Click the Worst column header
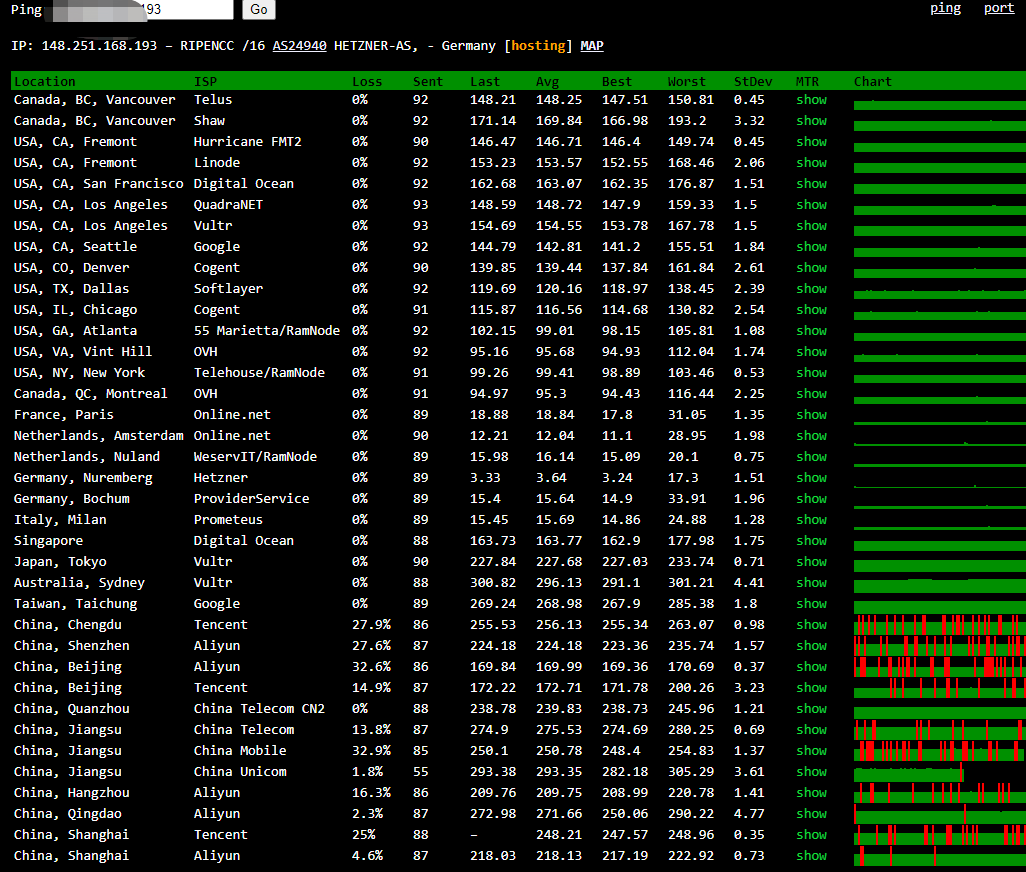The height and width of the screenshot is (872, 1026). coord(686,82)
